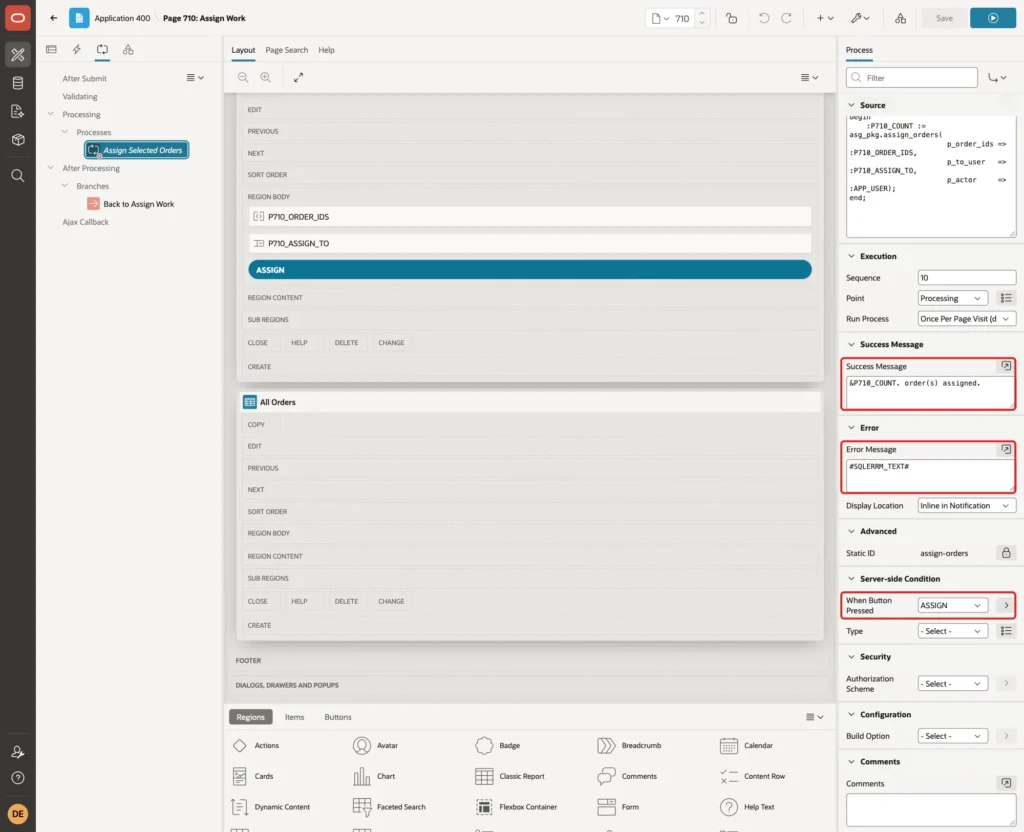Open the Authorization Scheme dropdown
1024x832 pixels.
952,684
